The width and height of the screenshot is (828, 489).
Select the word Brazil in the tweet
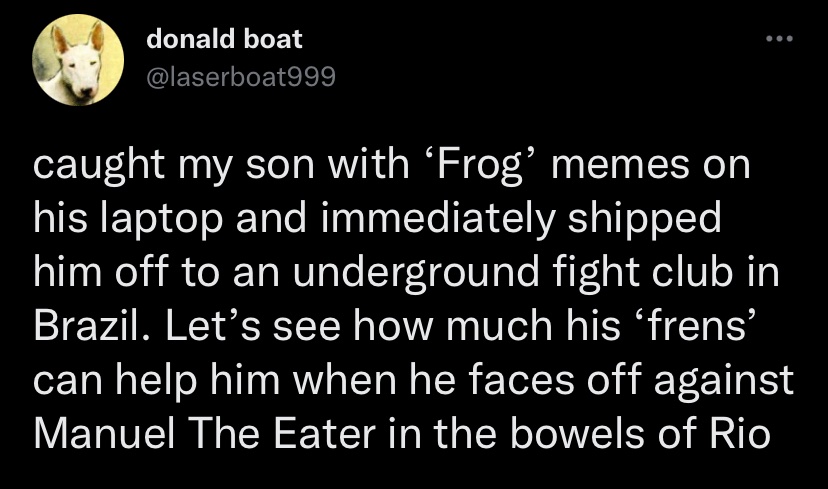point(87,326)
